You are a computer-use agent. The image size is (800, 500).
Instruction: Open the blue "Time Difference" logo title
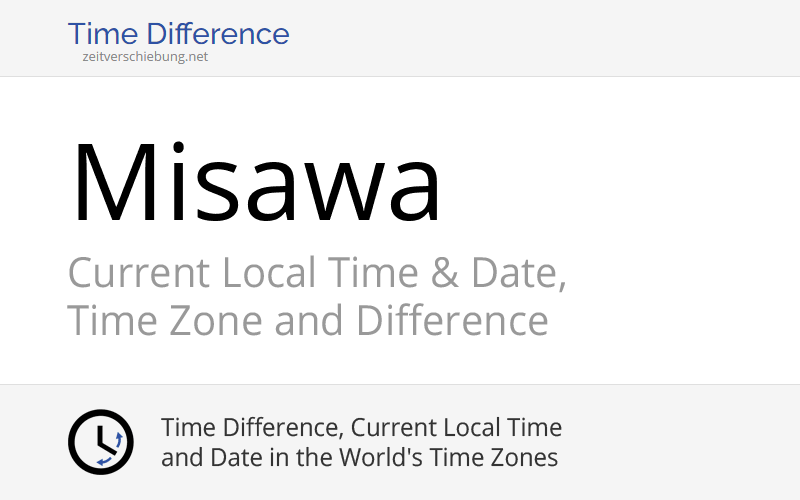tap(178, 33)
